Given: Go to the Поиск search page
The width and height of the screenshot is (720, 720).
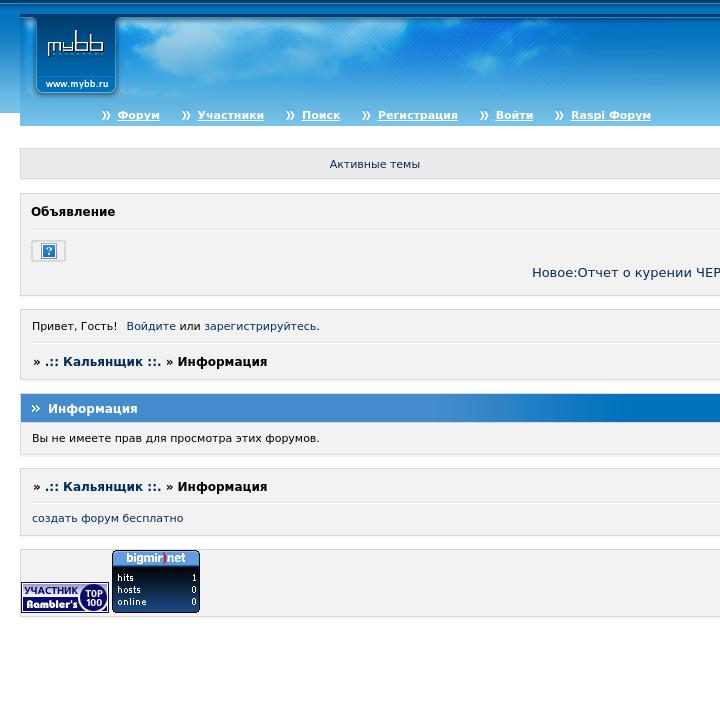Looking at the screenshot, I should [x=321, y=115].
